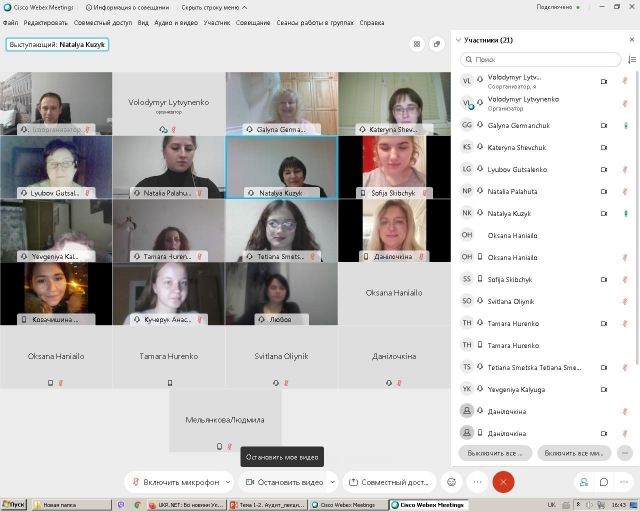Open the Файл menu
The width and height of the screenshot is (640, 512).
11,23
